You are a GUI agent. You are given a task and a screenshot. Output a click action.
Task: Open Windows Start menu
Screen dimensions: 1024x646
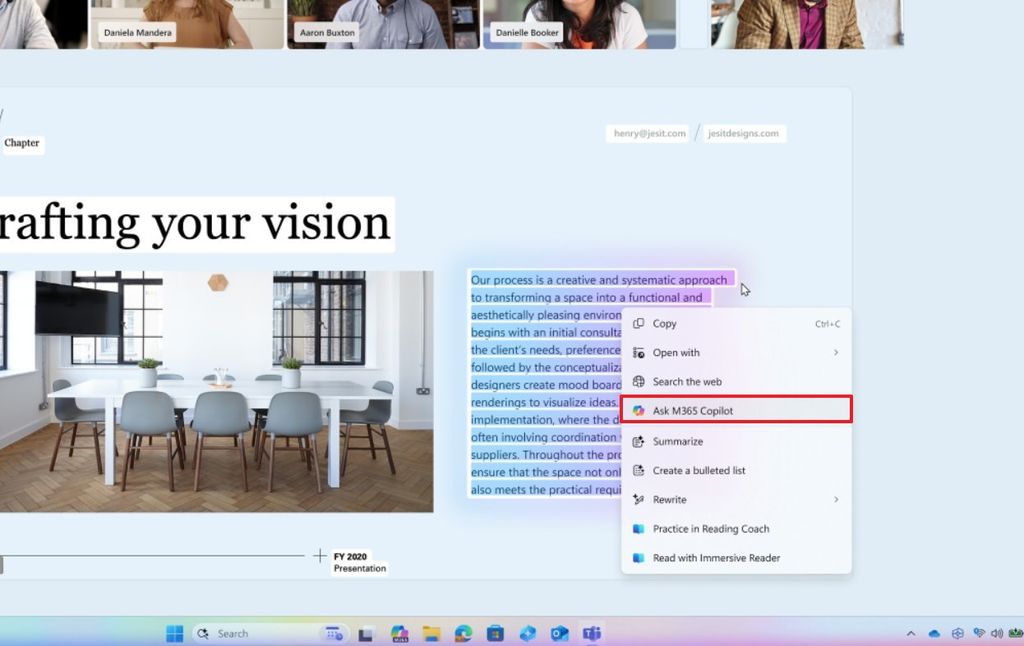click(174, 634)
